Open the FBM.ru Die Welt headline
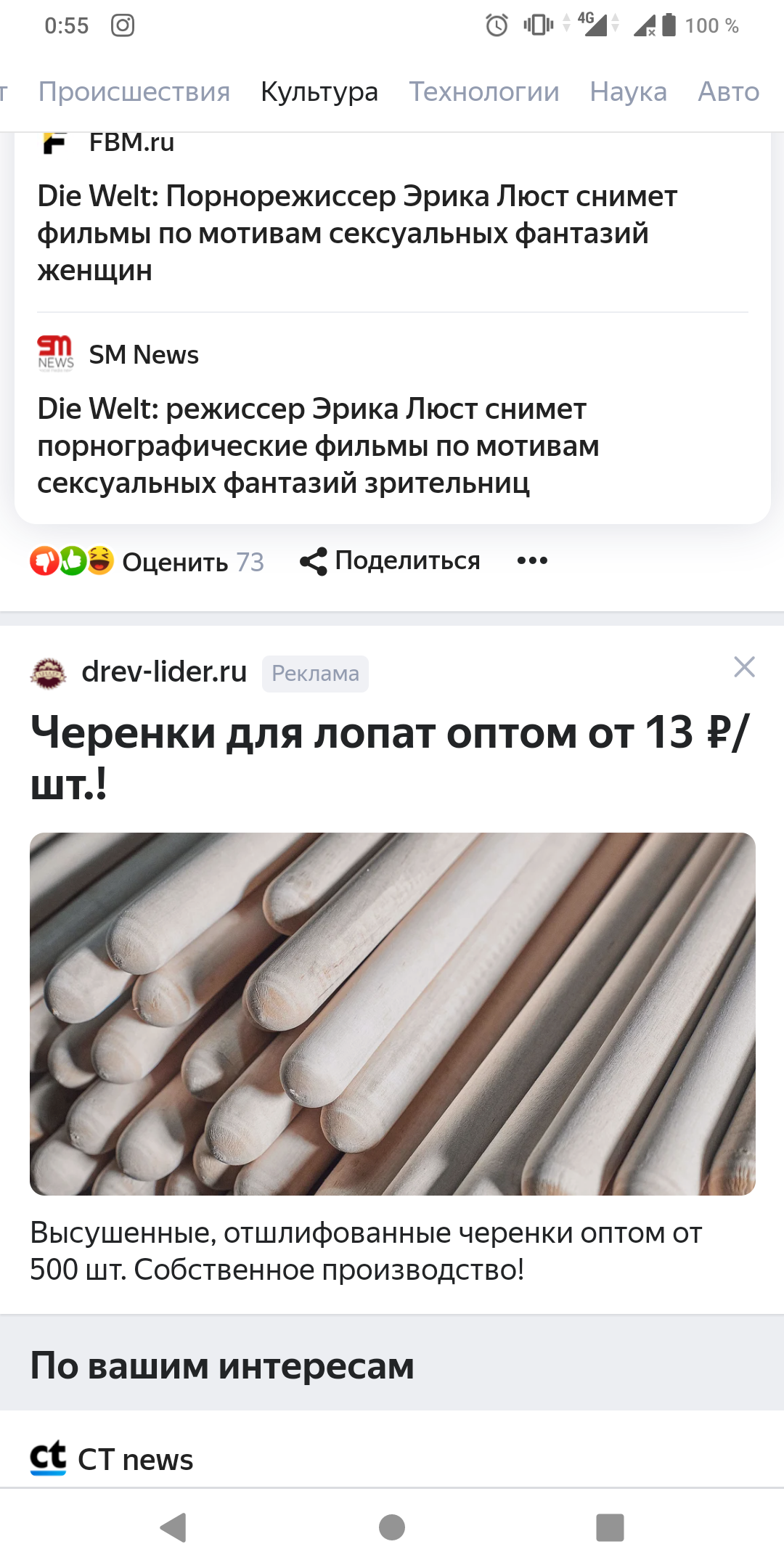The image size is (784, 1568). tap(357, 233)
